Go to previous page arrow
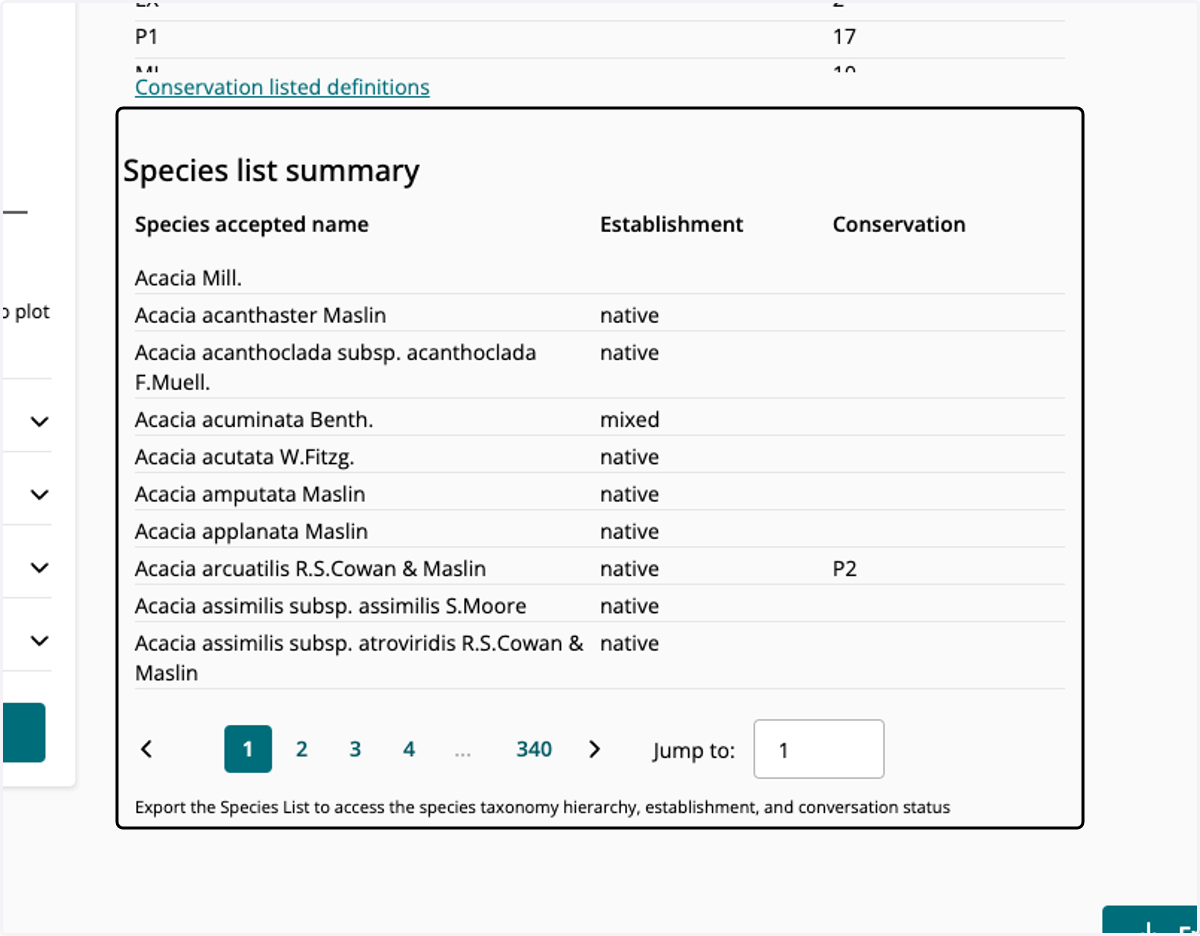Image resolution: width=1200 pixels, height=936 pixels. 146,749
